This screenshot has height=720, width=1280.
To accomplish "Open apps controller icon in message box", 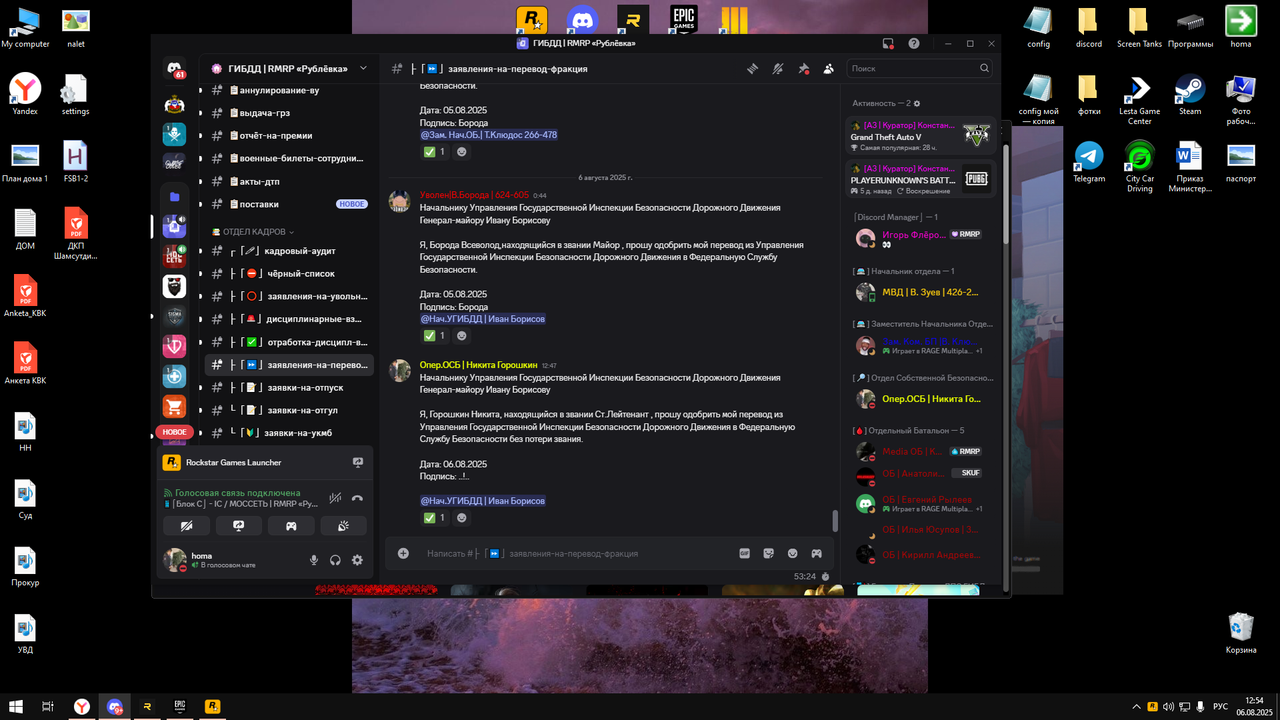I will tap(817, 553).
